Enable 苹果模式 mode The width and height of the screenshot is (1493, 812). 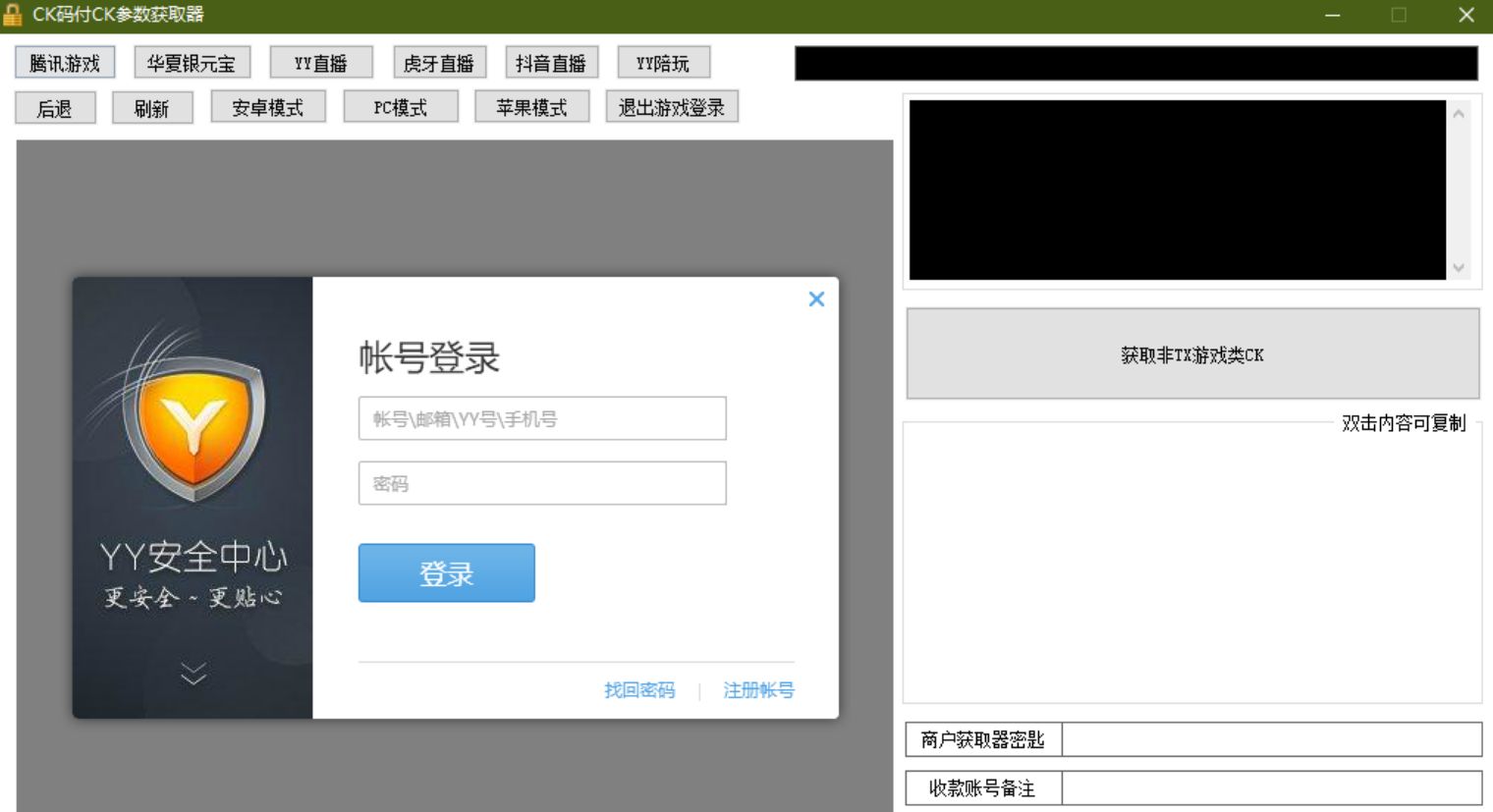point(531,107)
